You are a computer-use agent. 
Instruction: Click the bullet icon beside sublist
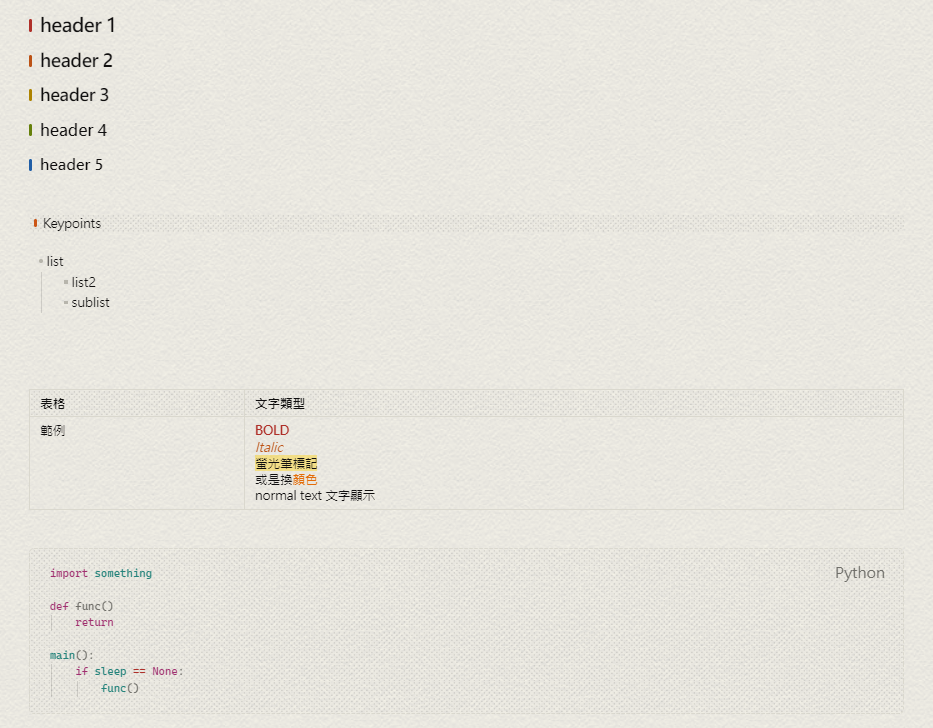(x=65, y=302)
